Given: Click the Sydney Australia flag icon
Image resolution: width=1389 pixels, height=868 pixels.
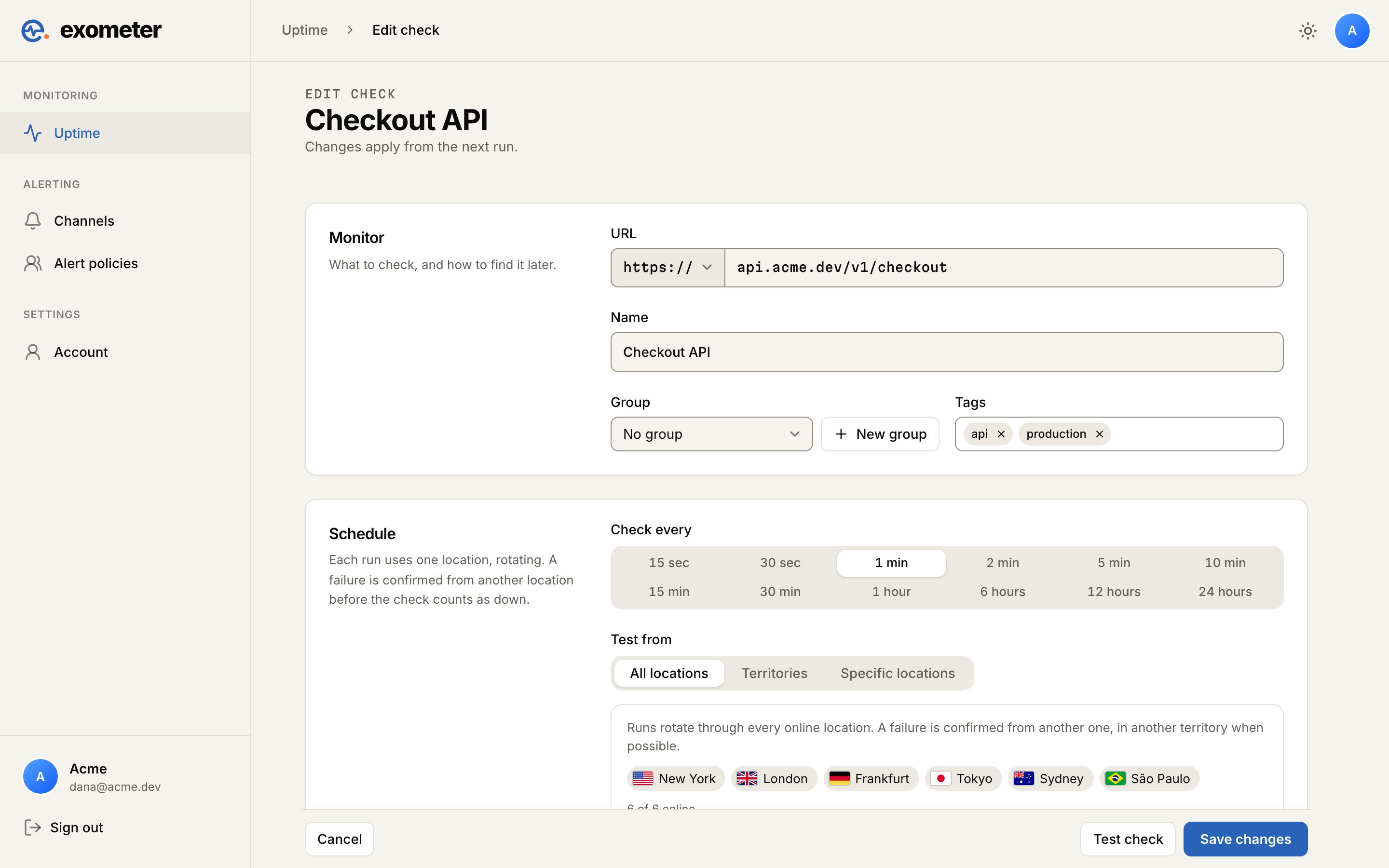Looking at the screenshot, I should click(x=1023, y=778).
